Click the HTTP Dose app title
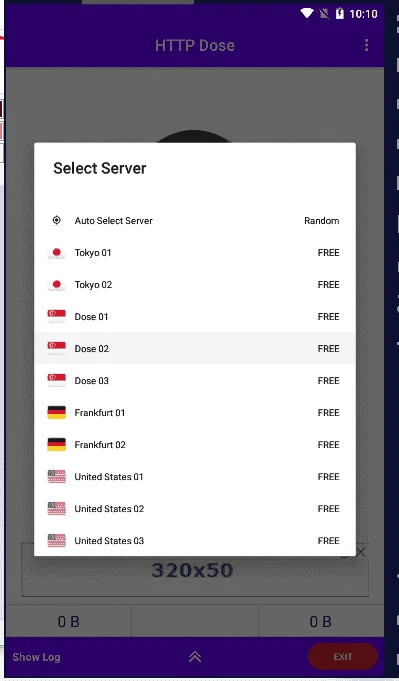399x681 pixels. pos(195,45)
